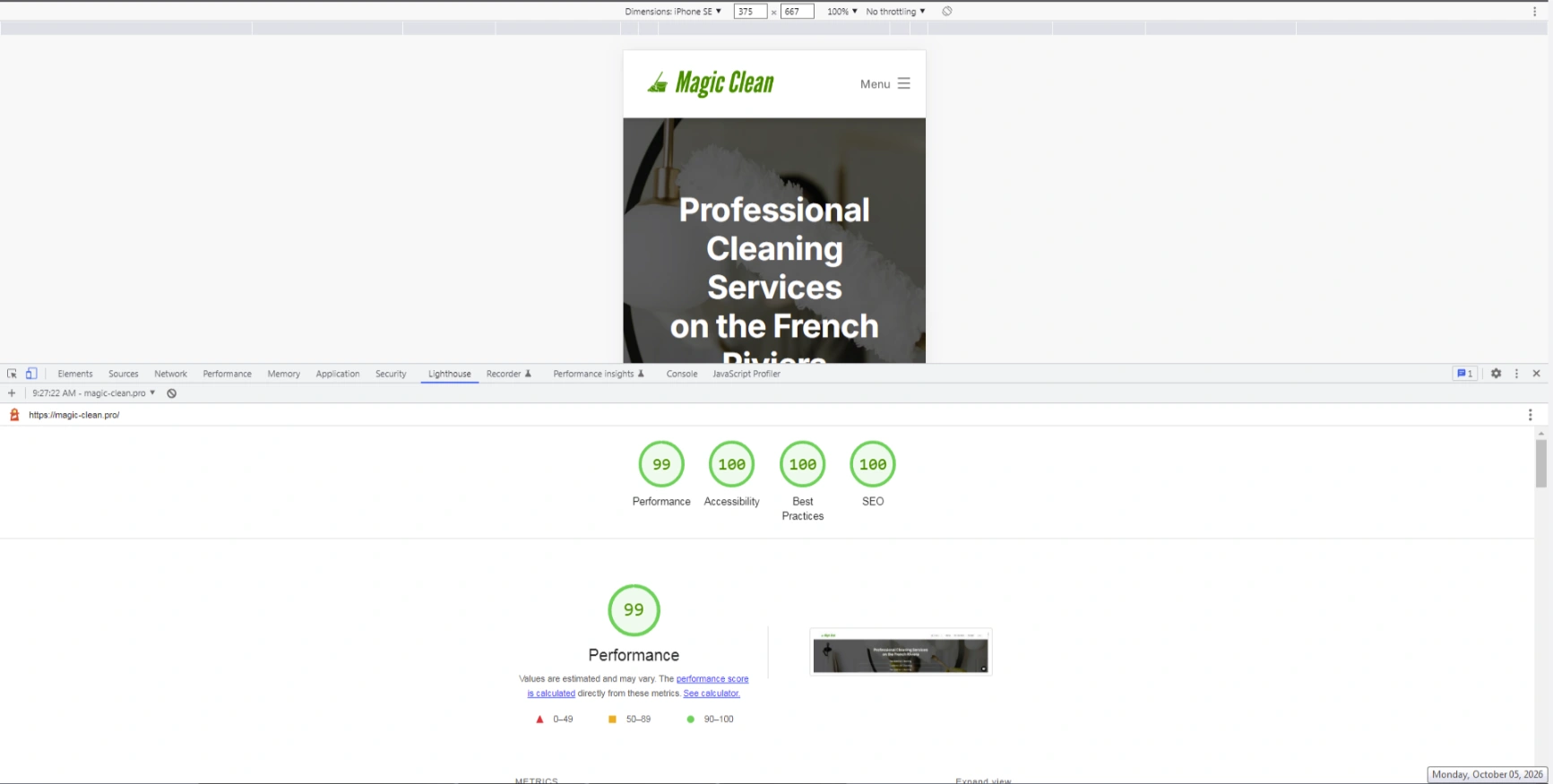This screenshot has width=1553, height=784.
Task: Click the Monday, October 05, 2026 date tooltip
Action: point(1488,774)
